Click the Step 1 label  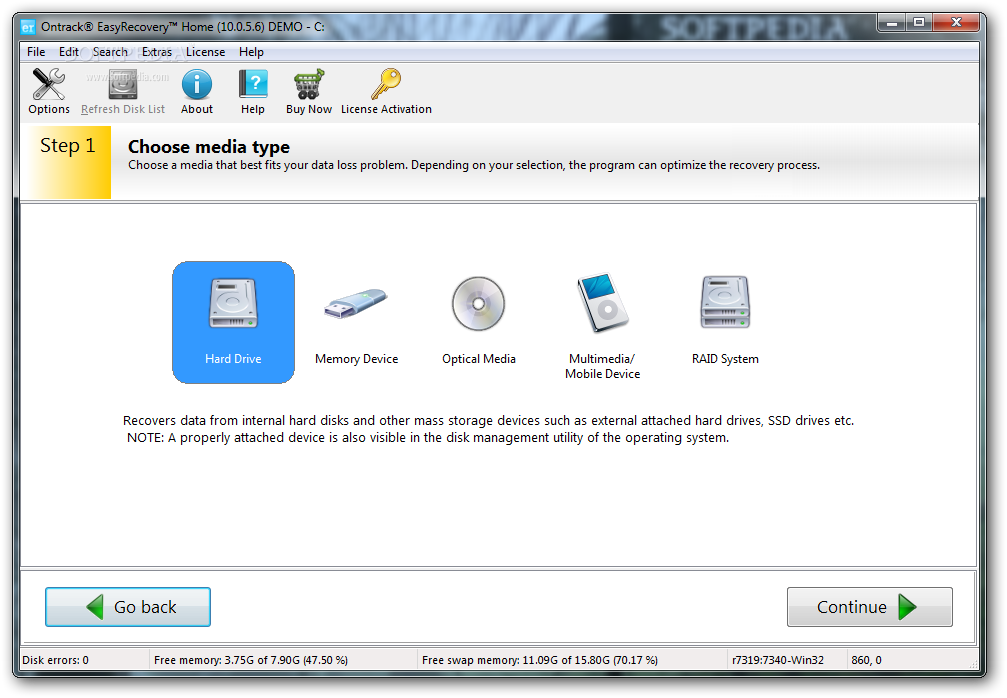pos(67,146)
